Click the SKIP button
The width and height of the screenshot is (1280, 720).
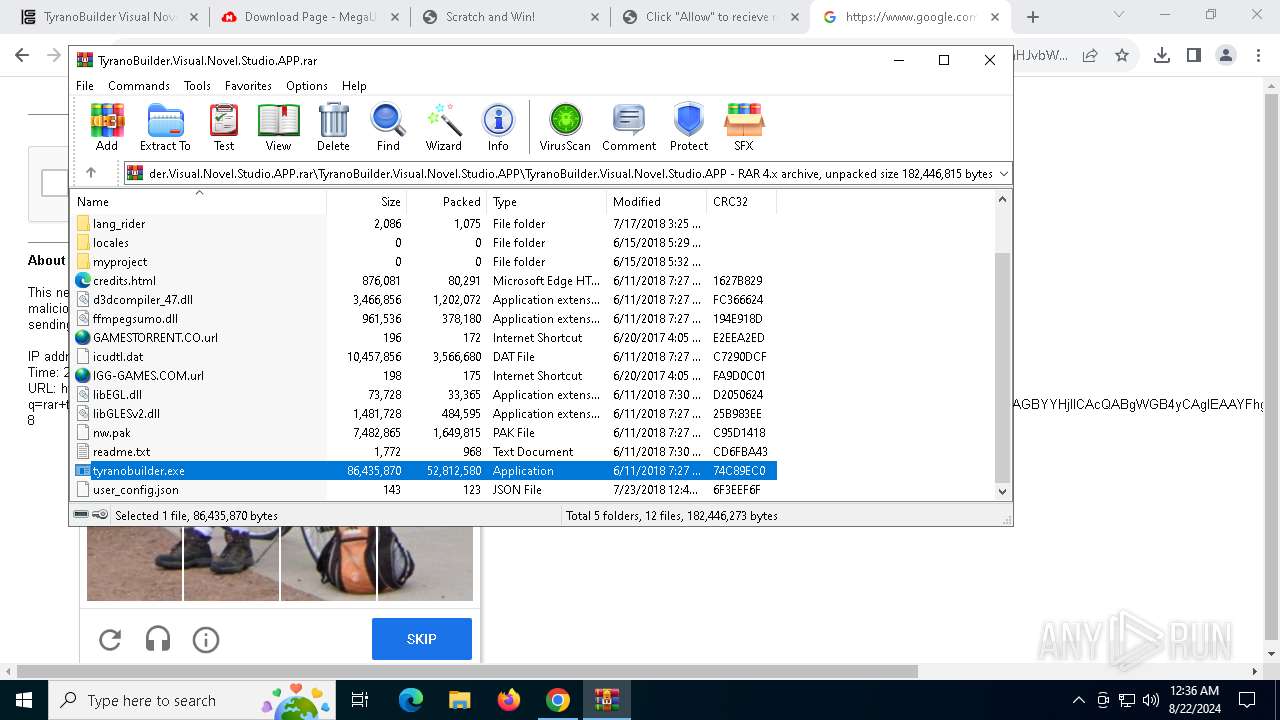pos(422,639)
